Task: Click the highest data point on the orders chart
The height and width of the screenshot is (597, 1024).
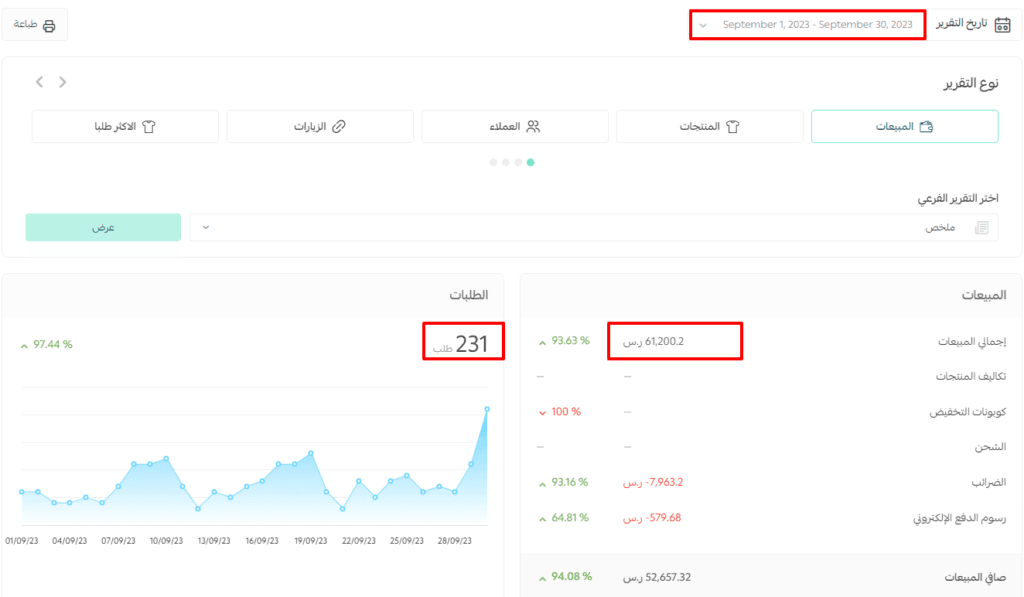Action: pos(487,410)
